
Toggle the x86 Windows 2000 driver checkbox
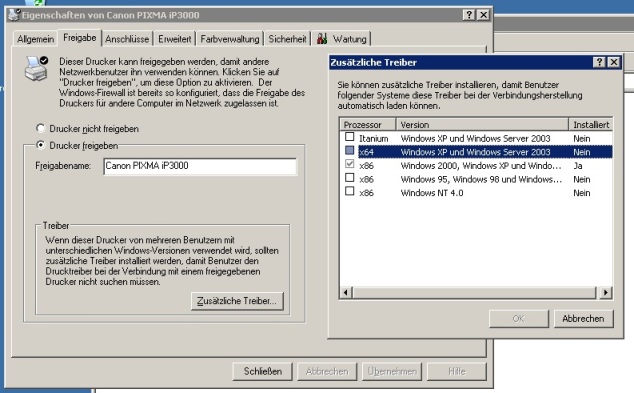click(x=350, y=164)
